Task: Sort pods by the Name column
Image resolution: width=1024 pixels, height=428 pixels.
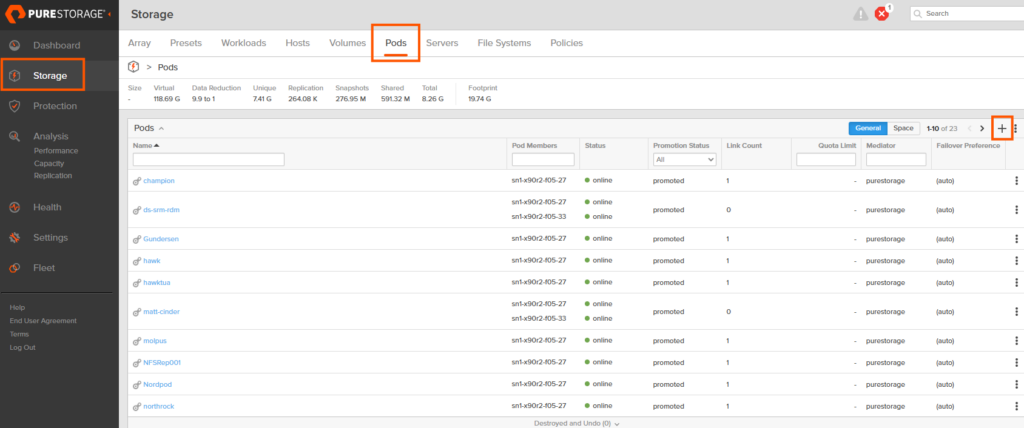Action: pyautogui.click(x=148, y=146)
